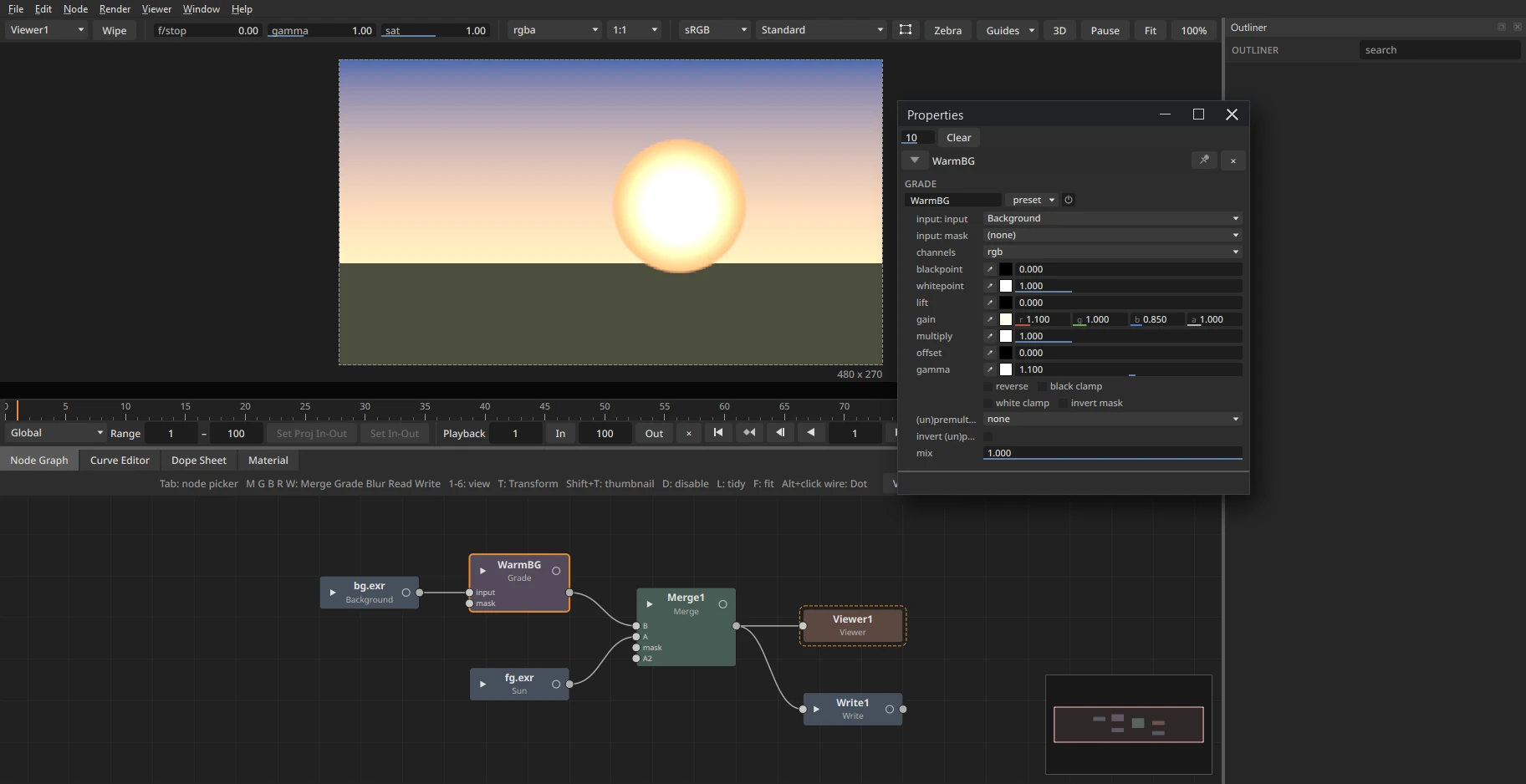Click the play triangle on Merge1 node

(x=650, y=604)
